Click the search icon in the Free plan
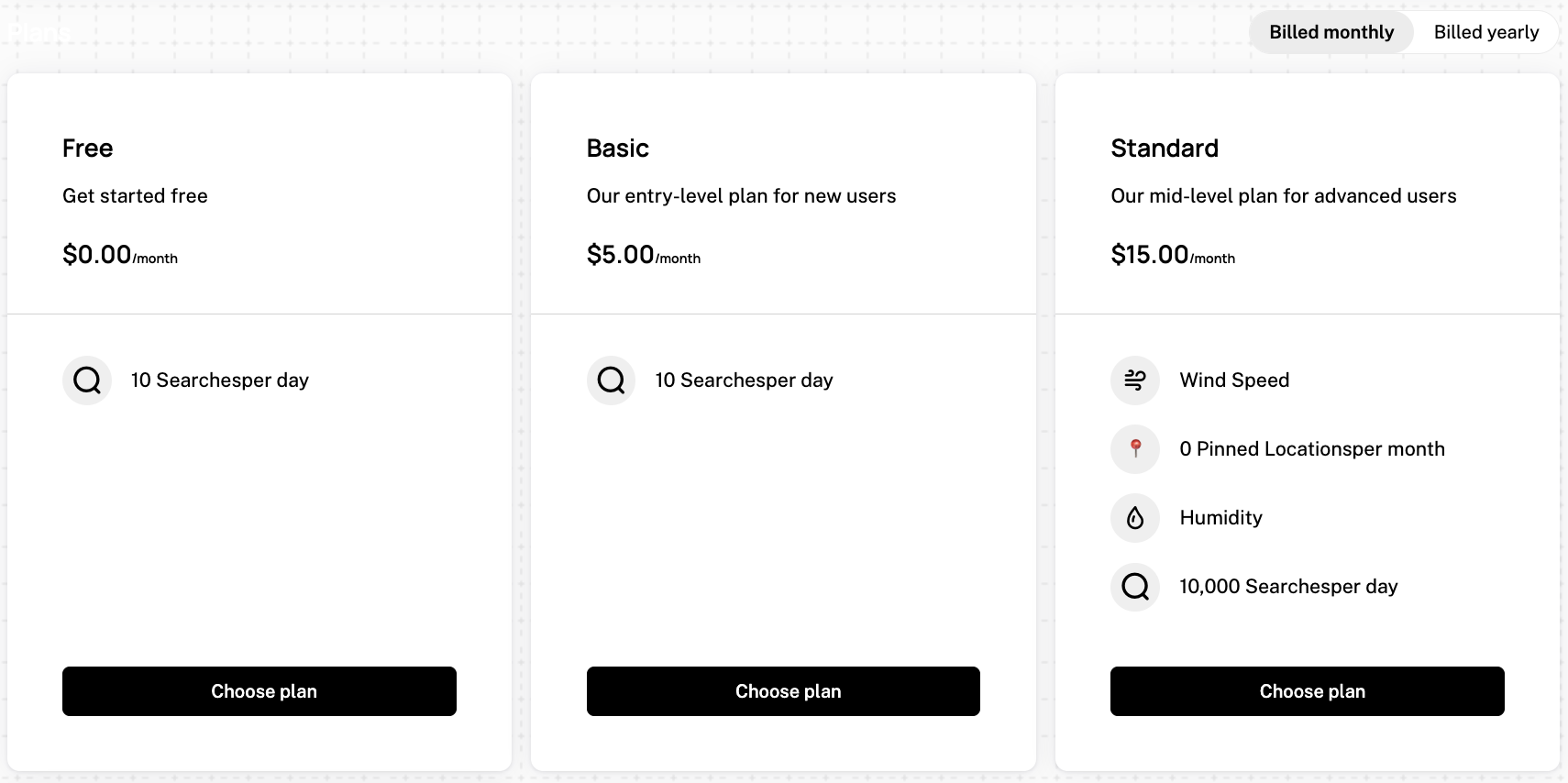Viewport: 1568px width, 783px height. coord(86,380)
